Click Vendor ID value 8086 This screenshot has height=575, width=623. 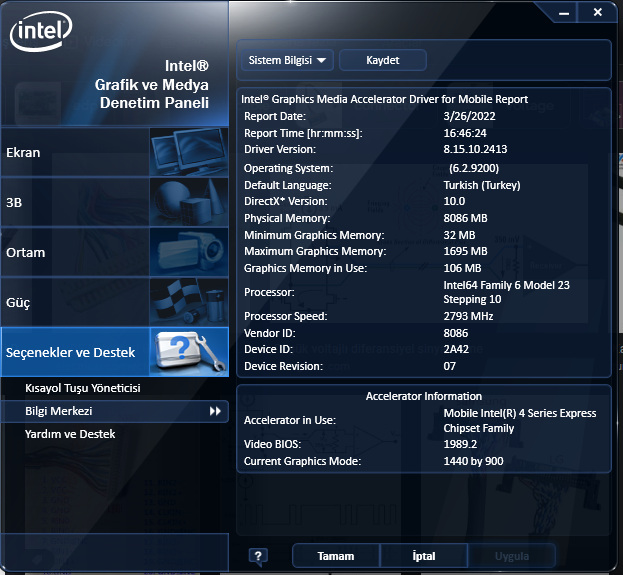[x=456, y=333]
